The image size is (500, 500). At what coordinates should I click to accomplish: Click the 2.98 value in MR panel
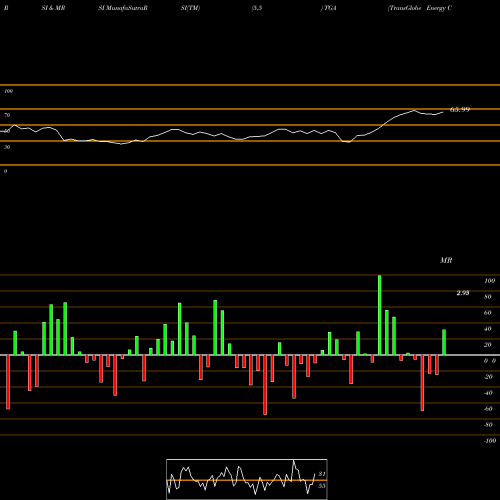pos(463,293)
